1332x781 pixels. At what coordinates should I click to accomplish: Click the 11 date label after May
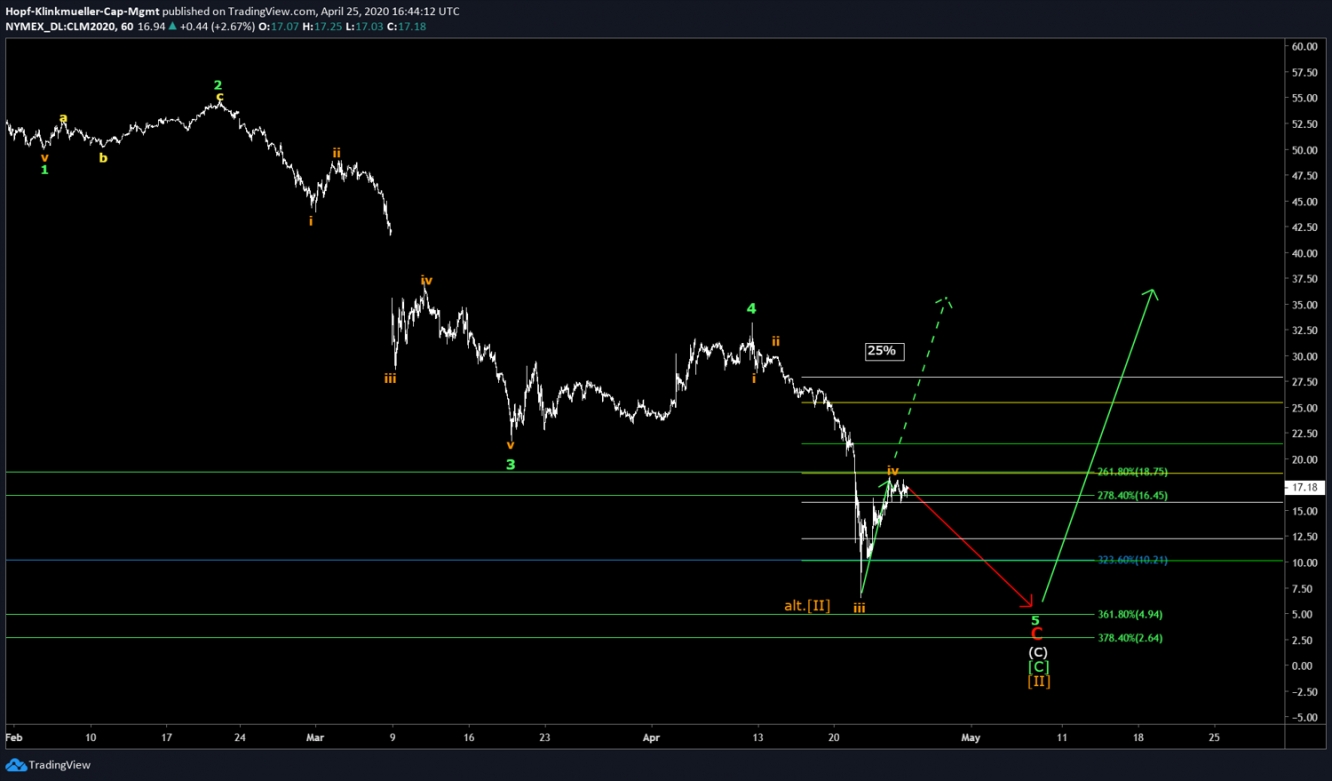pos(1062,737)
